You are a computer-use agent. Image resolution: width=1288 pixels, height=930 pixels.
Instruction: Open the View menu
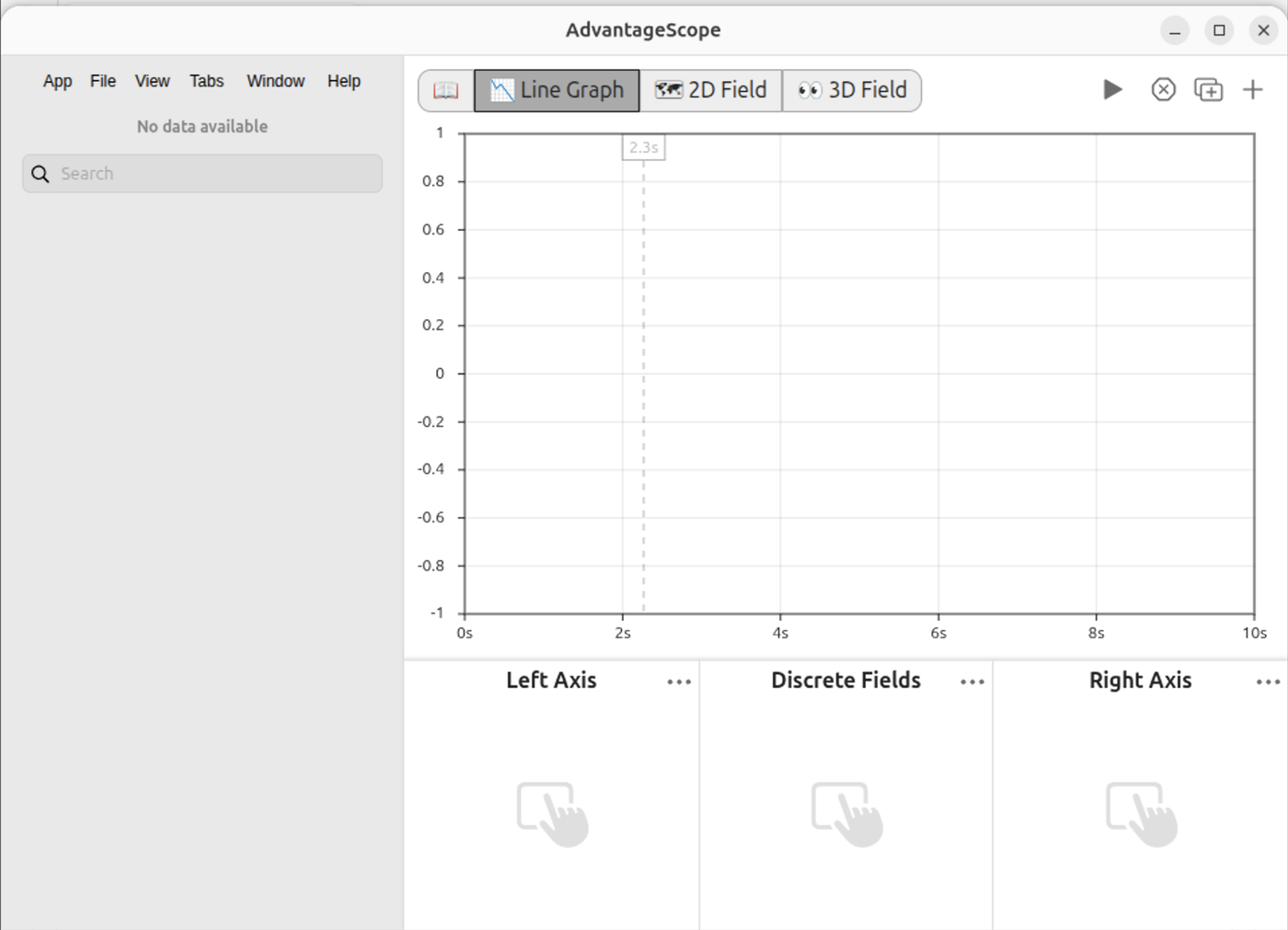tap(153, 81)
